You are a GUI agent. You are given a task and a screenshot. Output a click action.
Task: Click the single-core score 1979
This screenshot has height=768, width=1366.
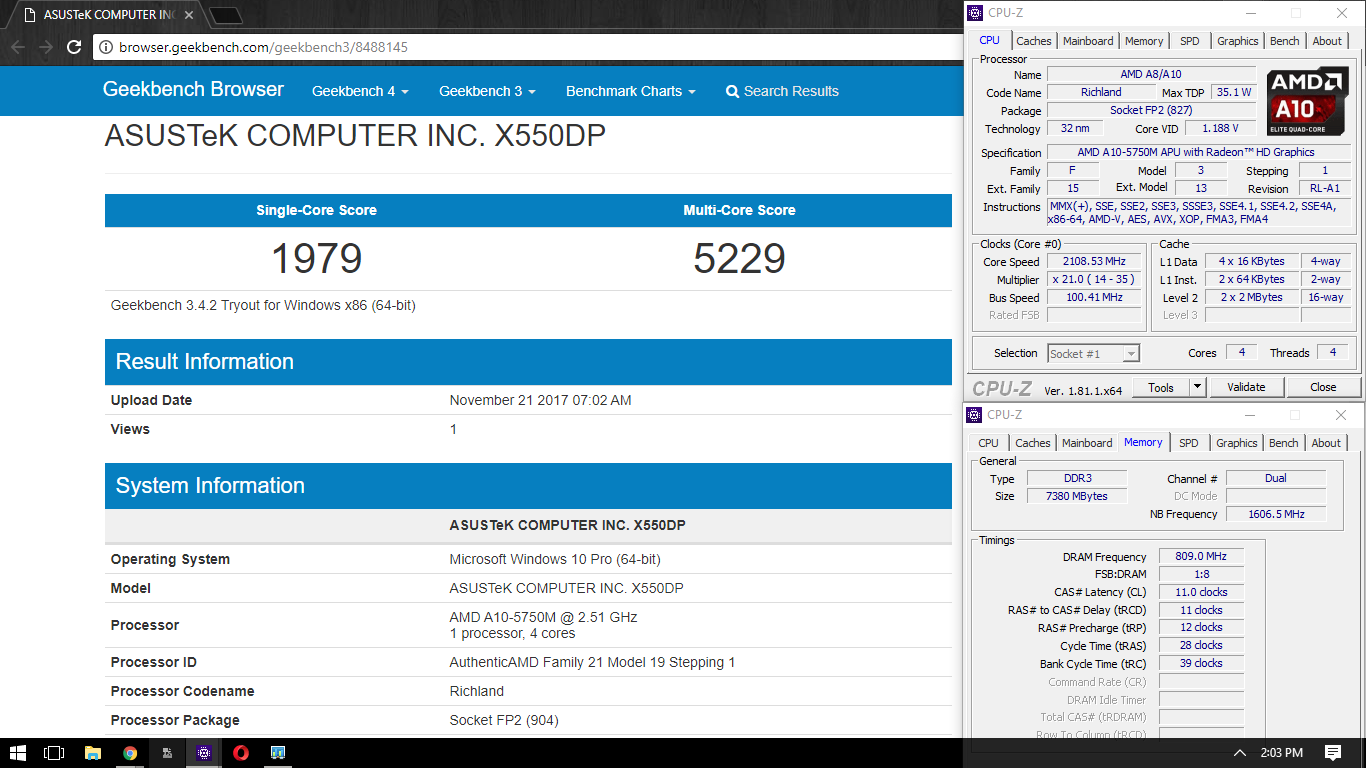tap(316, 259)
